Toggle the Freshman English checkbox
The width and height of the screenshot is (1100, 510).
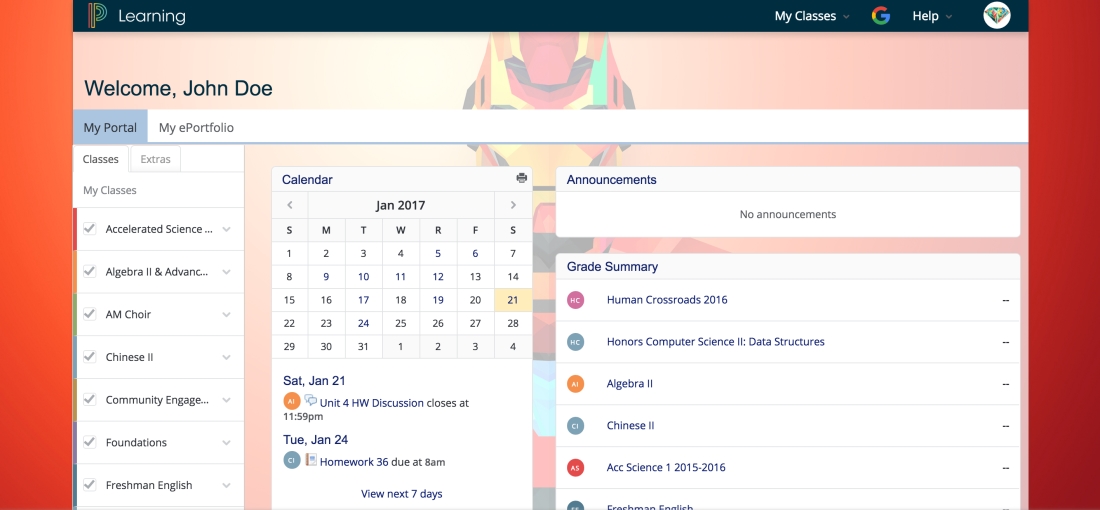90,485
